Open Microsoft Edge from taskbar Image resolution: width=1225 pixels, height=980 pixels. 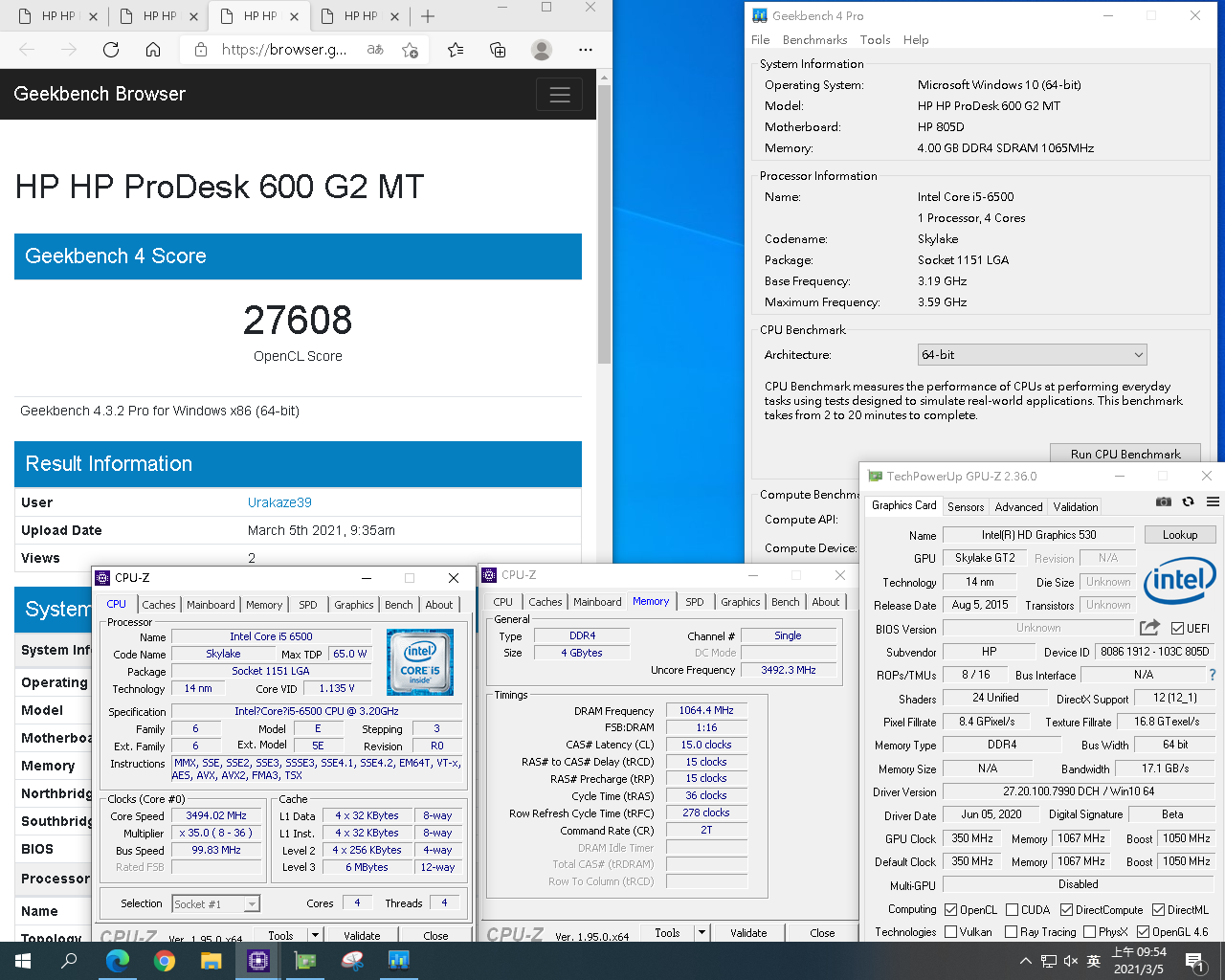(117, 961)
